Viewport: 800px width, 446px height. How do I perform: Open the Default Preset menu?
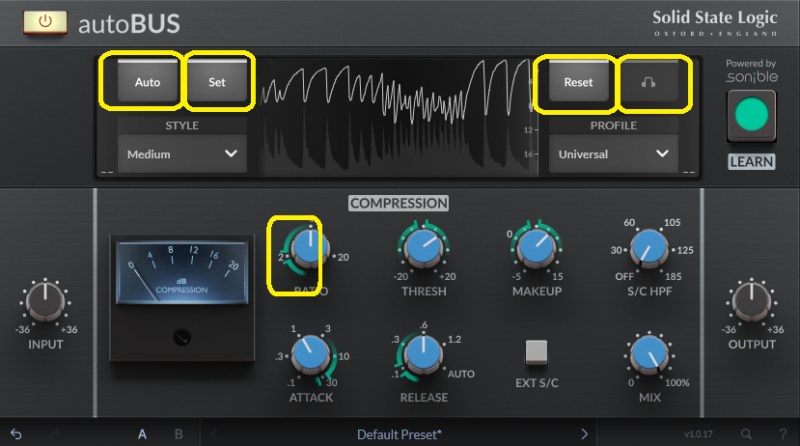[398, 434]
